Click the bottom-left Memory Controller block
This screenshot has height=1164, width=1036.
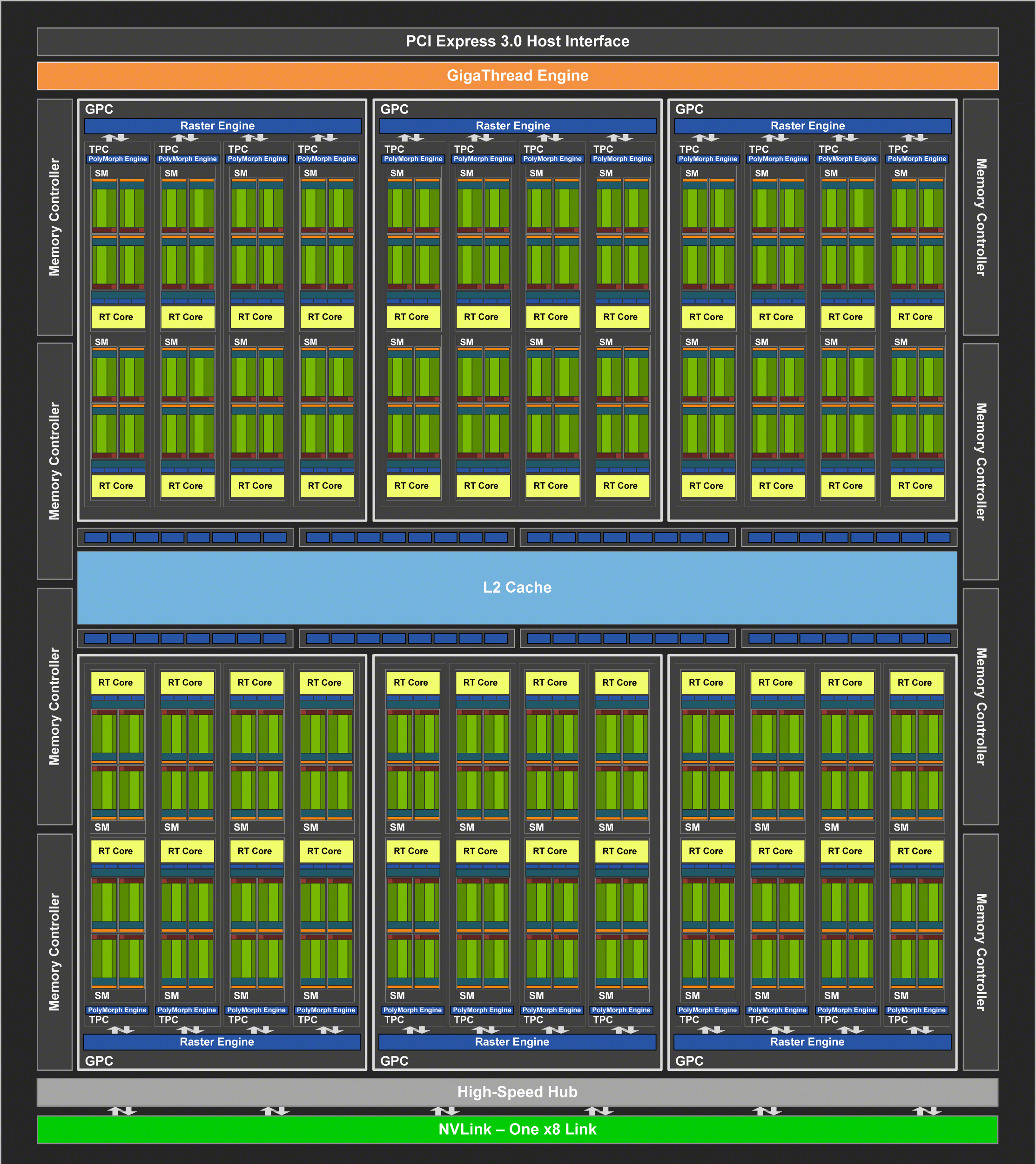54,952
